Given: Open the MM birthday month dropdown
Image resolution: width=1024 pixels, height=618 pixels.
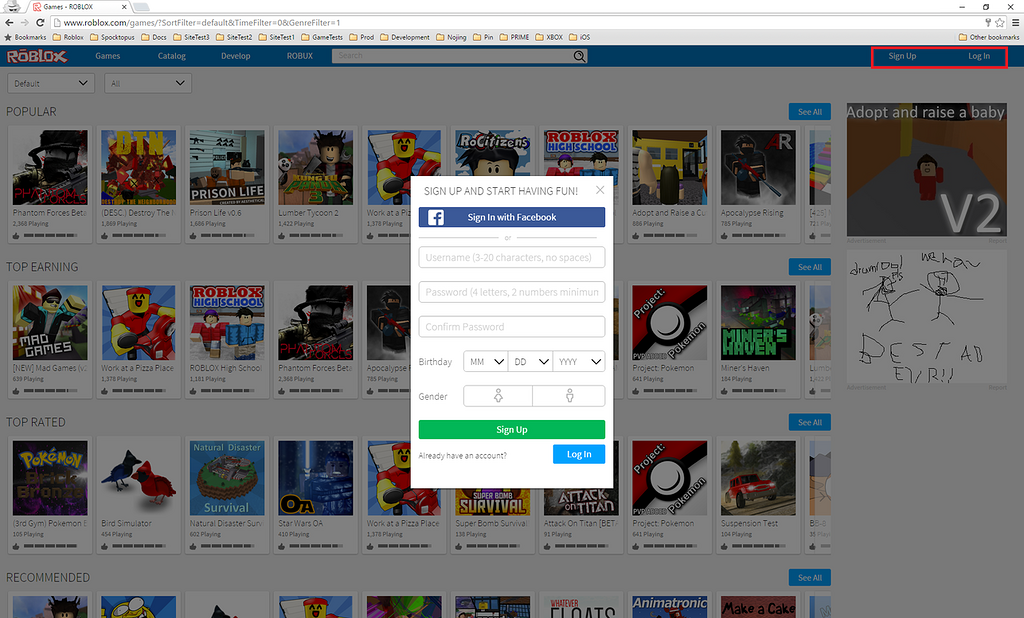Looking at the screenshot, I should point(485,361).
